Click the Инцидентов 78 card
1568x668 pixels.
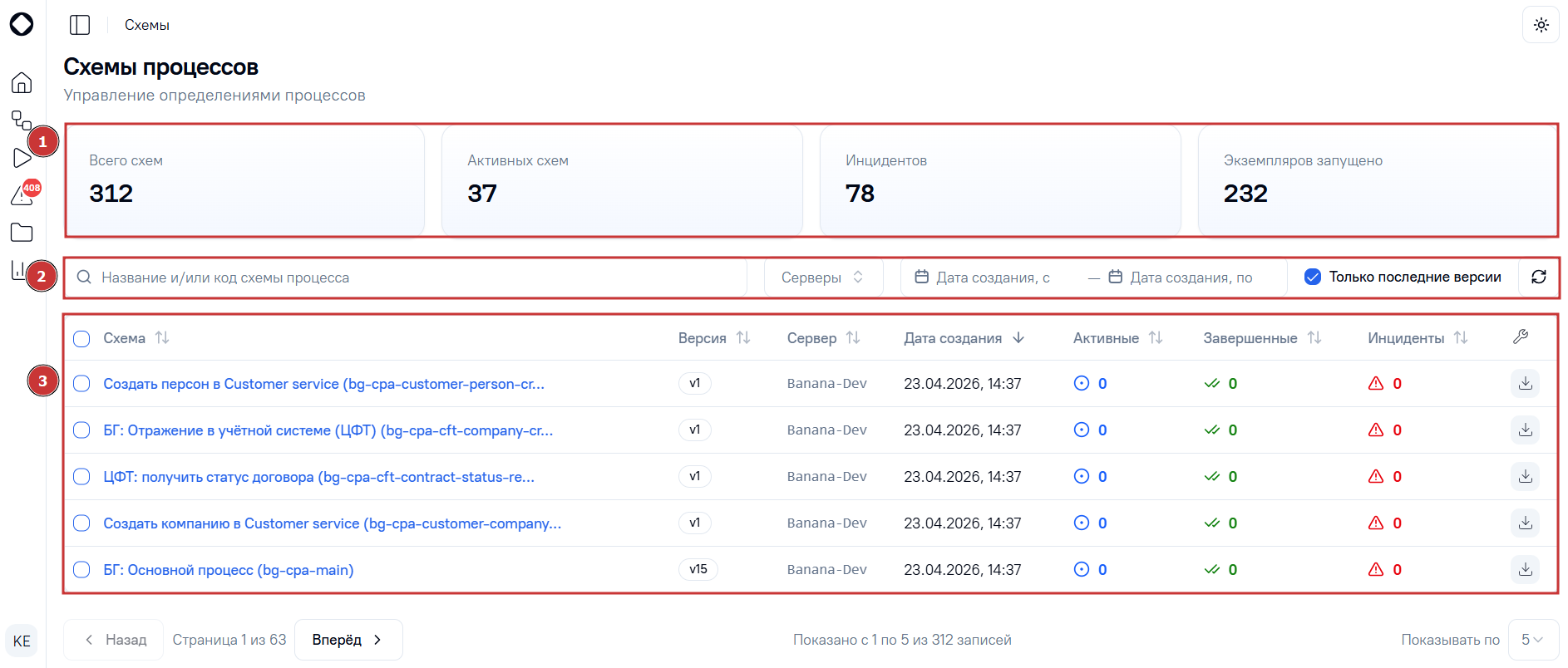(1000, 181)
